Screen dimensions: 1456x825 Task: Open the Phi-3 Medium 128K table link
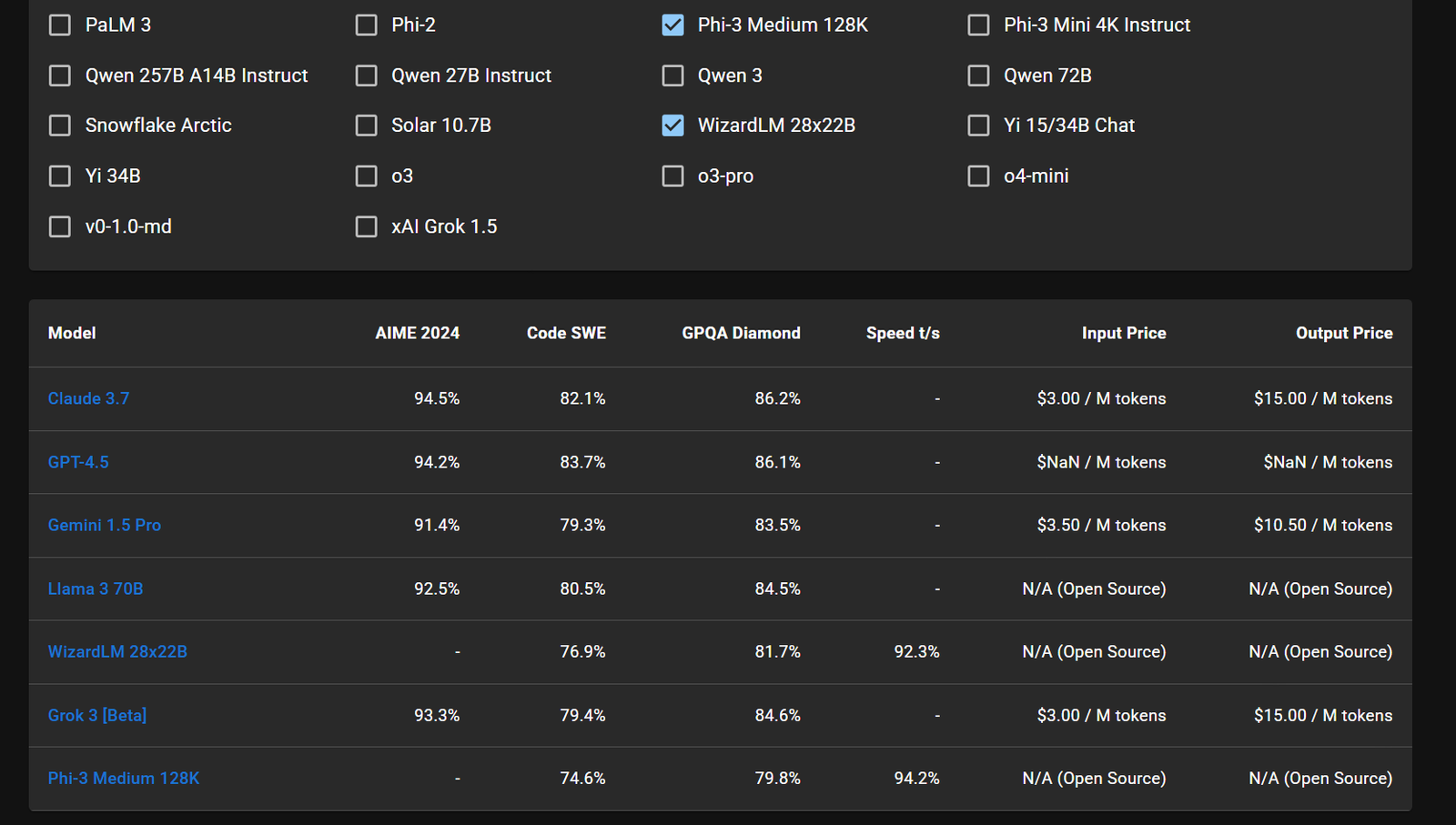pos(123,778)
